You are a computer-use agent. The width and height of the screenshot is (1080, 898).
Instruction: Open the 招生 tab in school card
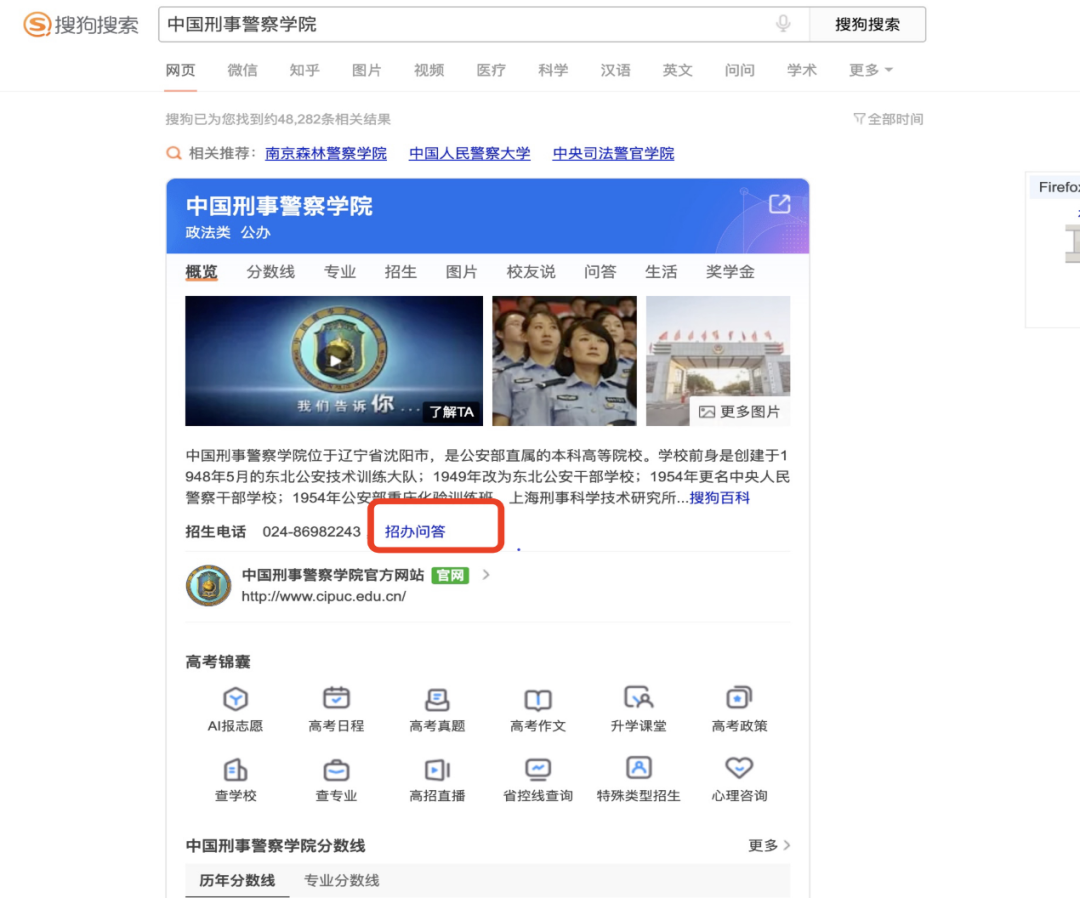(x=401, y=272)
